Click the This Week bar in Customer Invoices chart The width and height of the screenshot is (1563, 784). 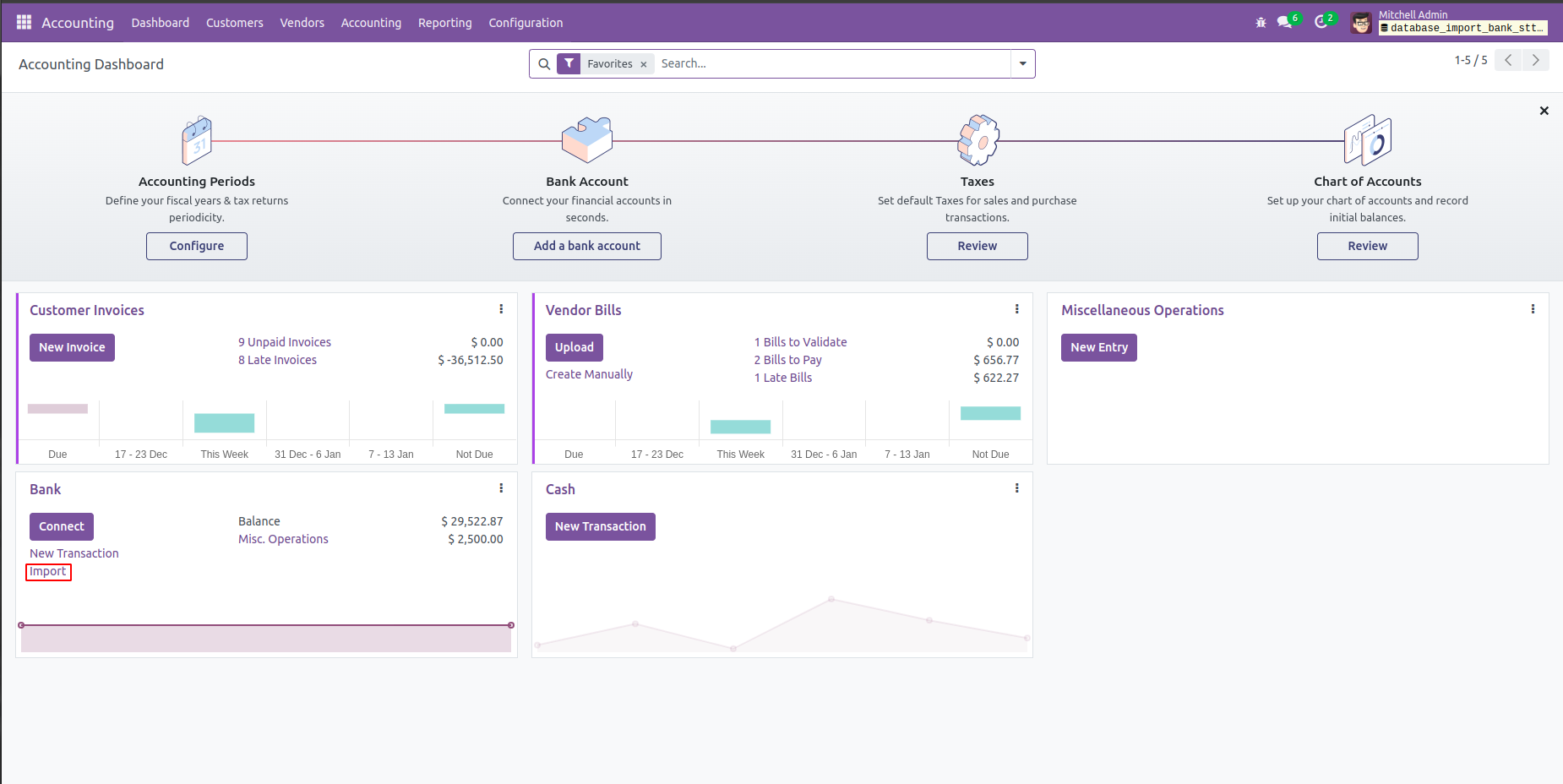click(x=225, y=423)
